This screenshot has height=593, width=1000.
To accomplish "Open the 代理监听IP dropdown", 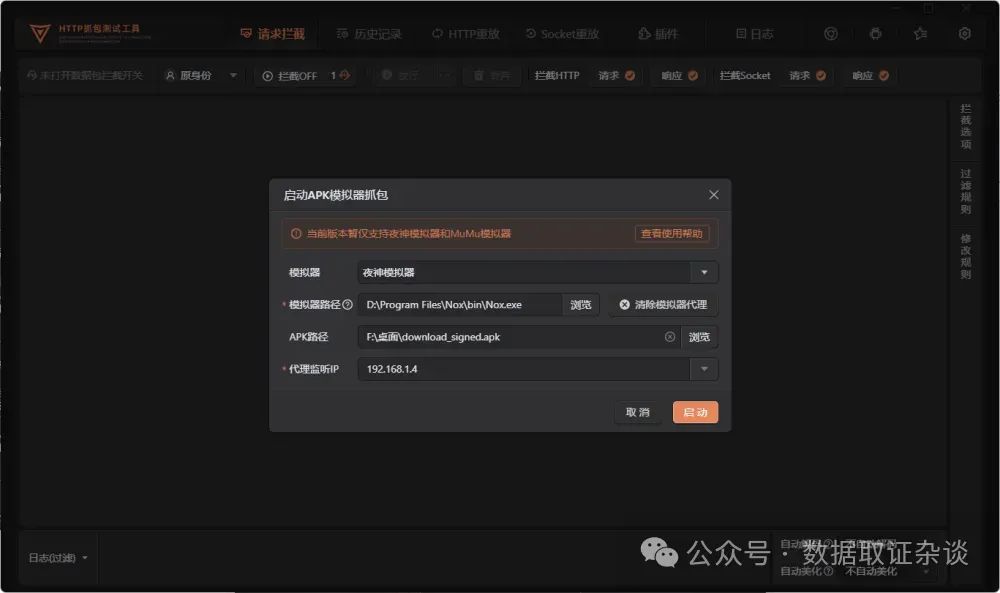I will pos(703,369).
